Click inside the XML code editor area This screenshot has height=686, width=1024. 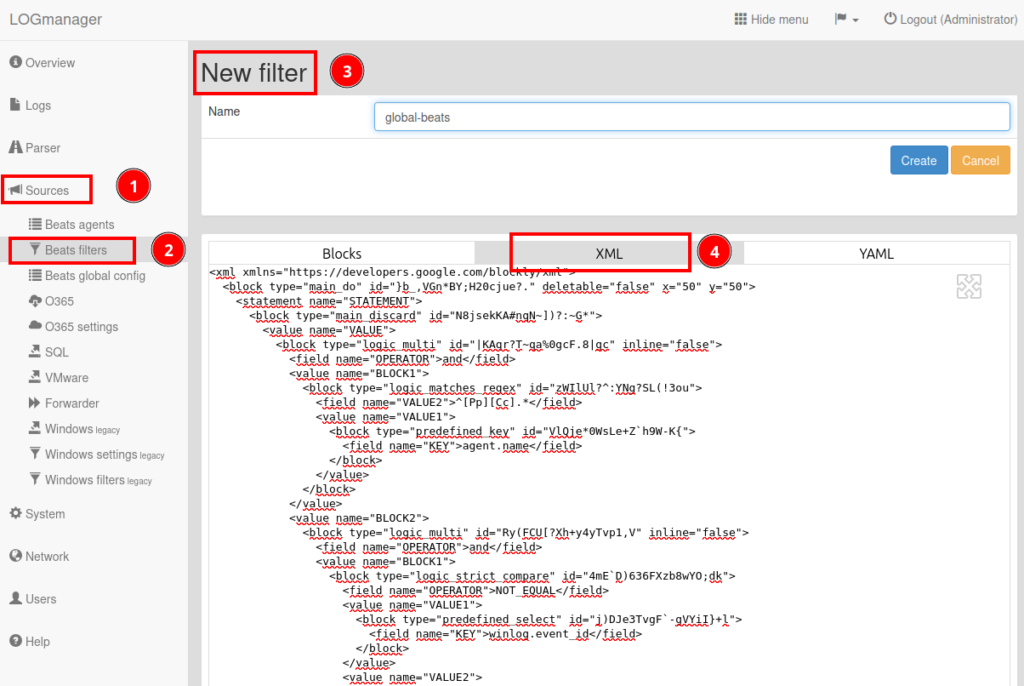(x=609, y=475)
